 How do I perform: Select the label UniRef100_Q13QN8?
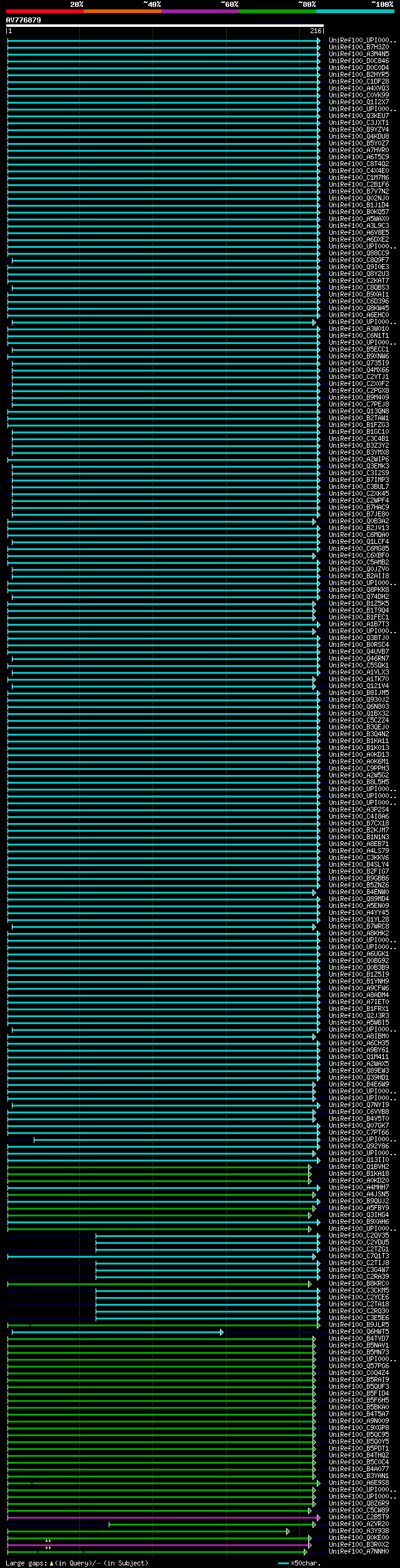point(359,411)
